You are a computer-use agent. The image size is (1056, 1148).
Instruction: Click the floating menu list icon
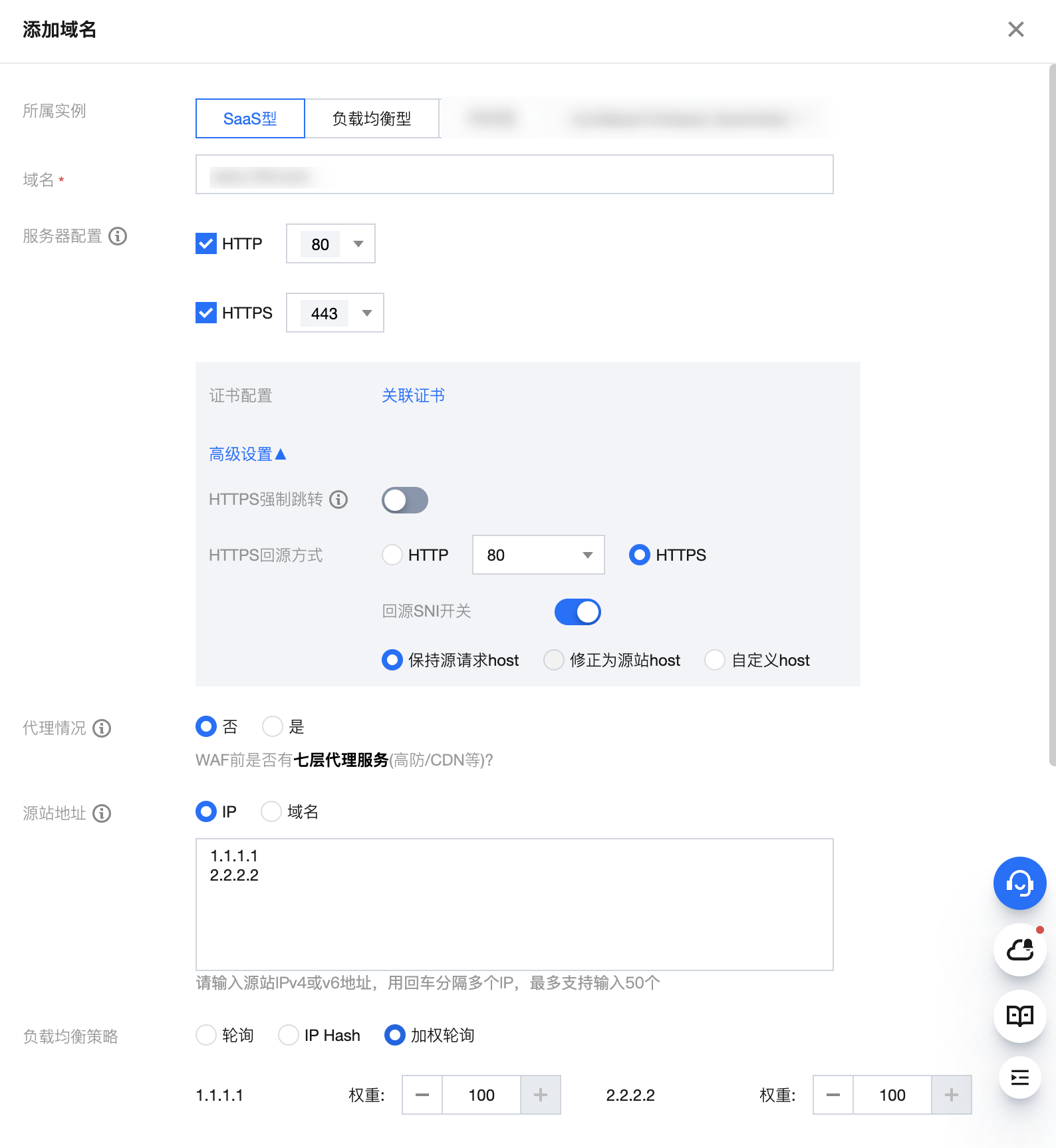(1019, 1077)
